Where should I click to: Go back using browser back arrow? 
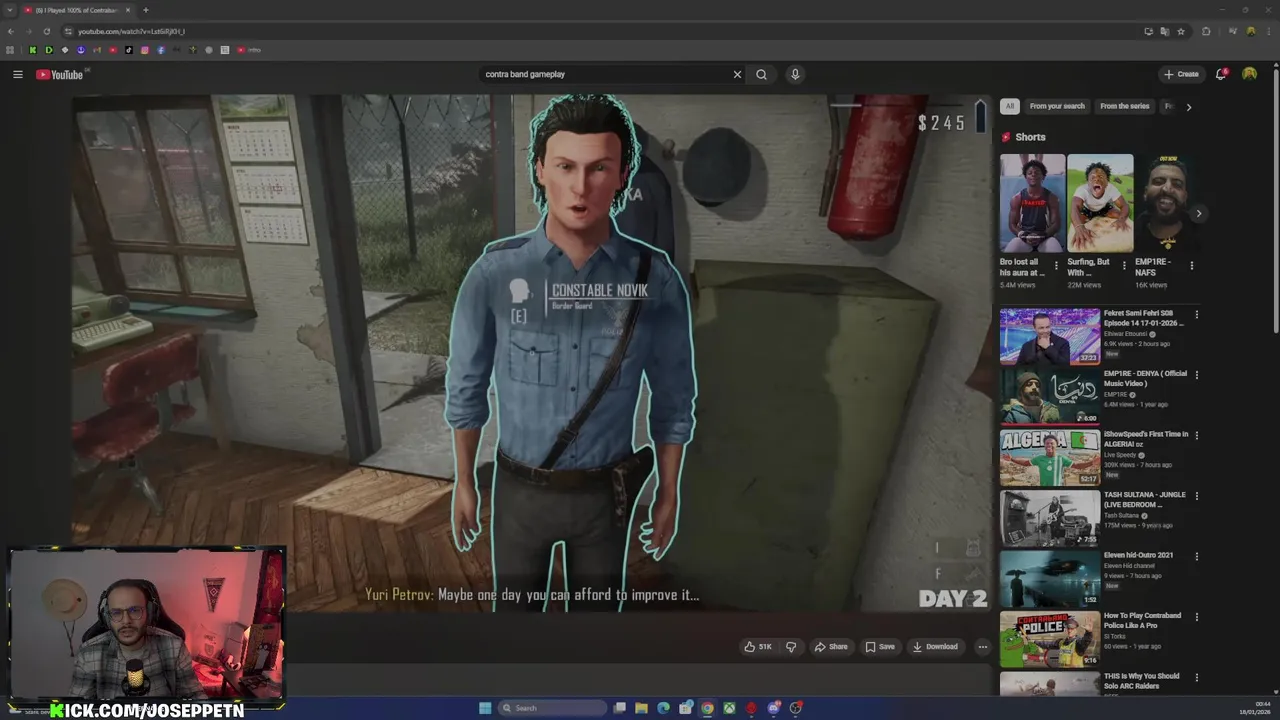pyautogui.click(x=11, y=31)
